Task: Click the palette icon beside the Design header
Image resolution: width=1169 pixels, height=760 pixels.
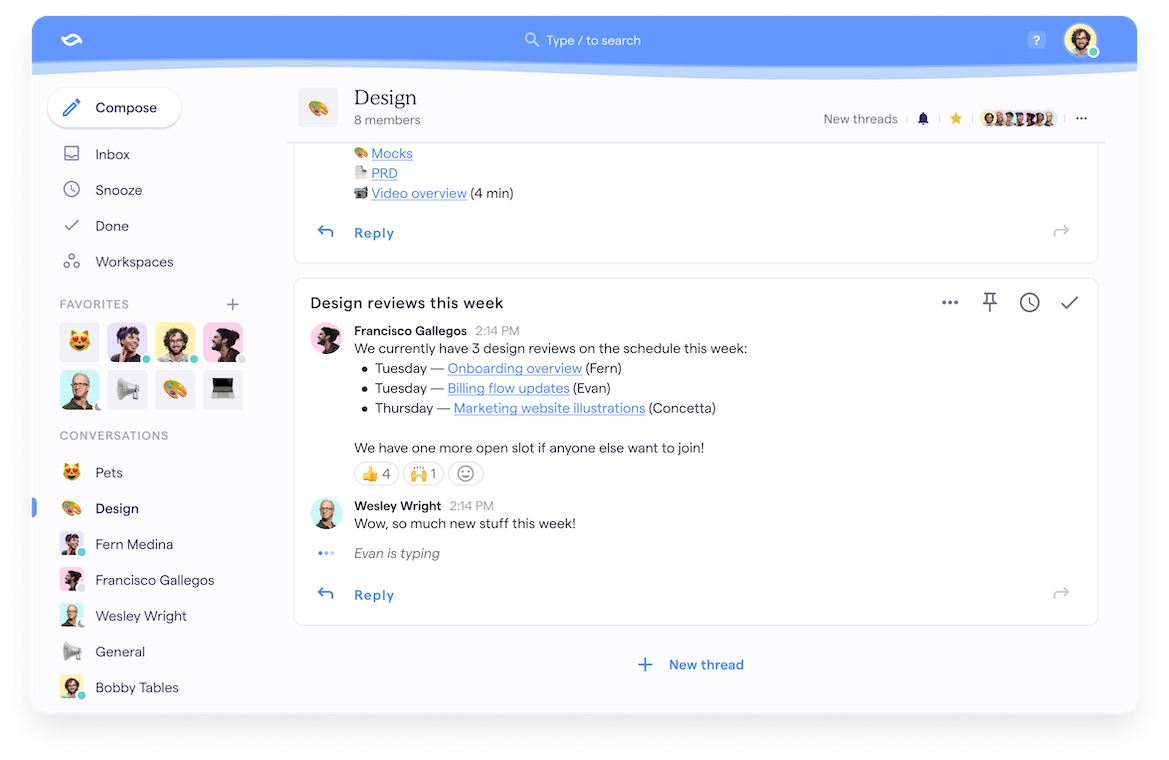Action: pyautogui.click(x=318, y=106)
